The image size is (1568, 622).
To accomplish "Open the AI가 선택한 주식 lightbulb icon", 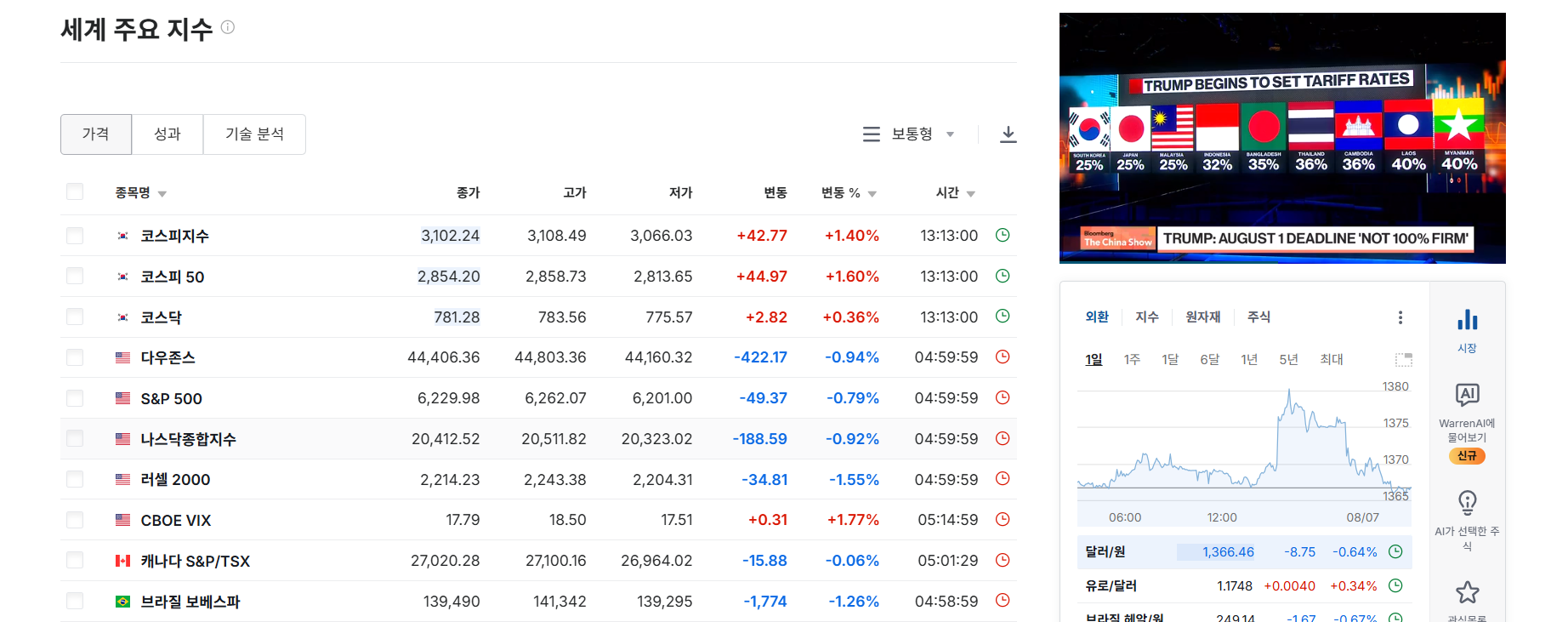I will coord(1468,502).
